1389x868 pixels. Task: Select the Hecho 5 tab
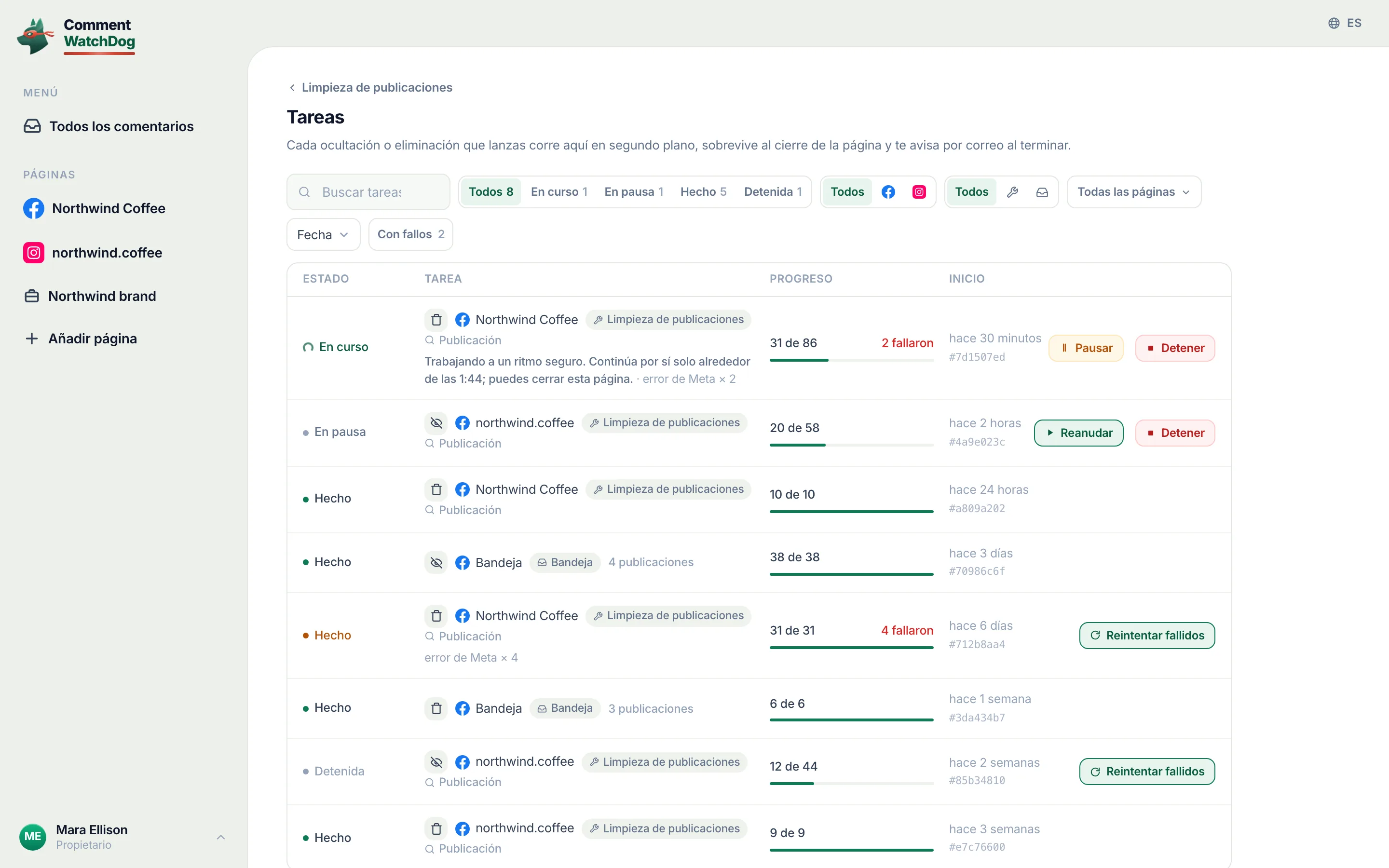pos(703,192)
